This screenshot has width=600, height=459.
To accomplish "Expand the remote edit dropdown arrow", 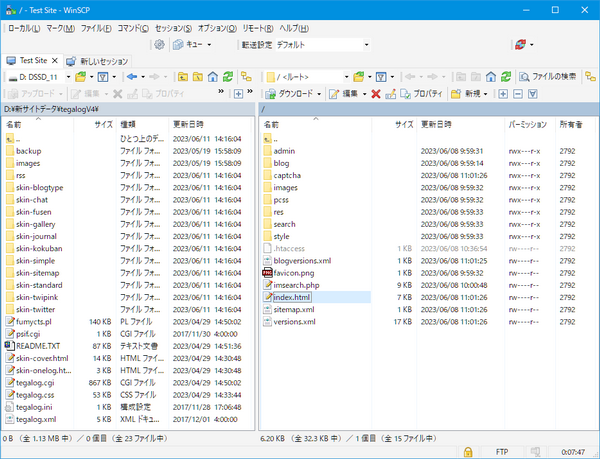I will coord(365,94).
